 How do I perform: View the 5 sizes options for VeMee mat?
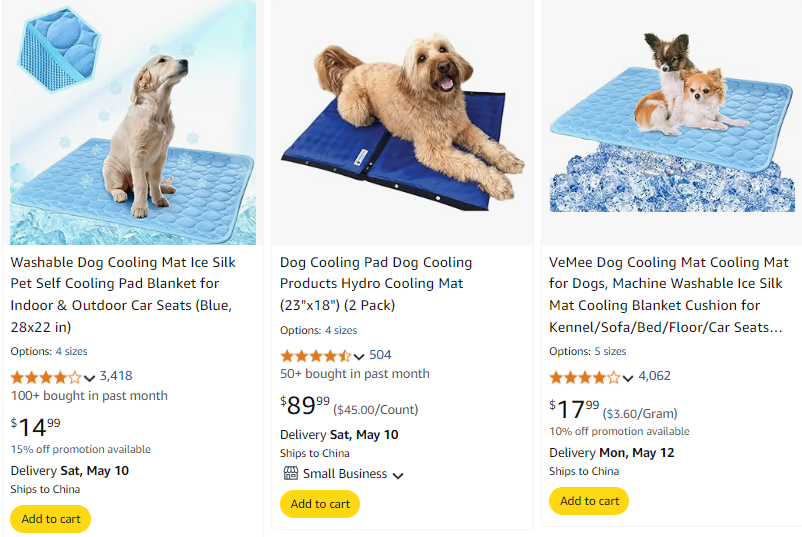click(x=610, y=351)
